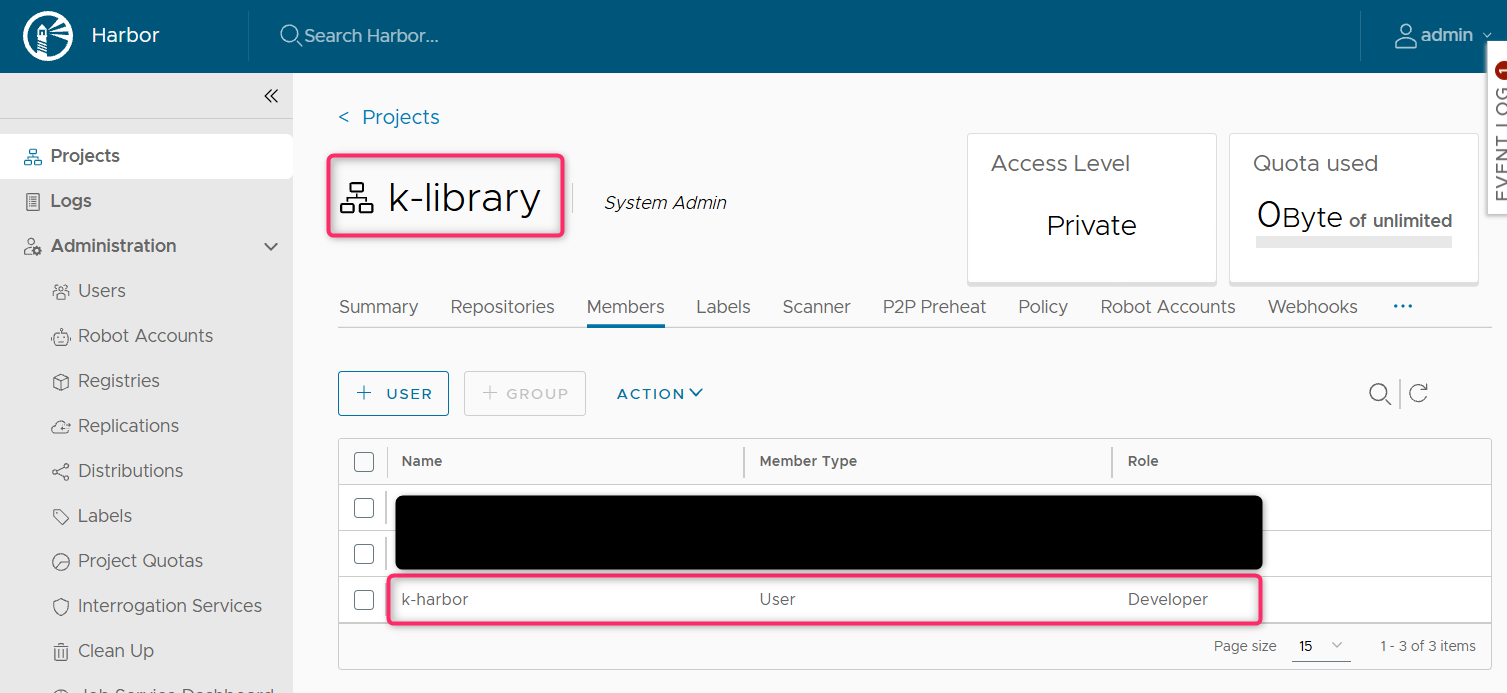The image size is (1507, 693).
Task: Click the Administration gear-user icon
Action: click(x=33, y=246)
